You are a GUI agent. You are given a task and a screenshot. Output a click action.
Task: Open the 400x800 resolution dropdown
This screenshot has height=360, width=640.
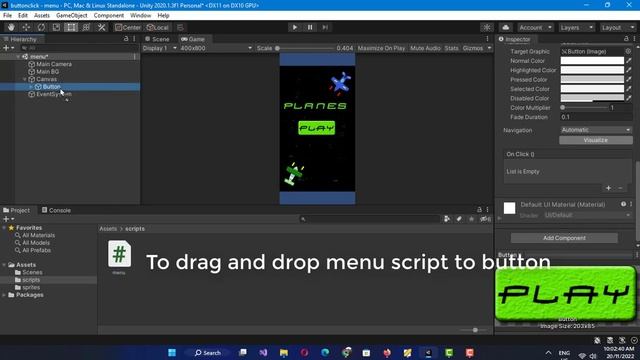216,48
